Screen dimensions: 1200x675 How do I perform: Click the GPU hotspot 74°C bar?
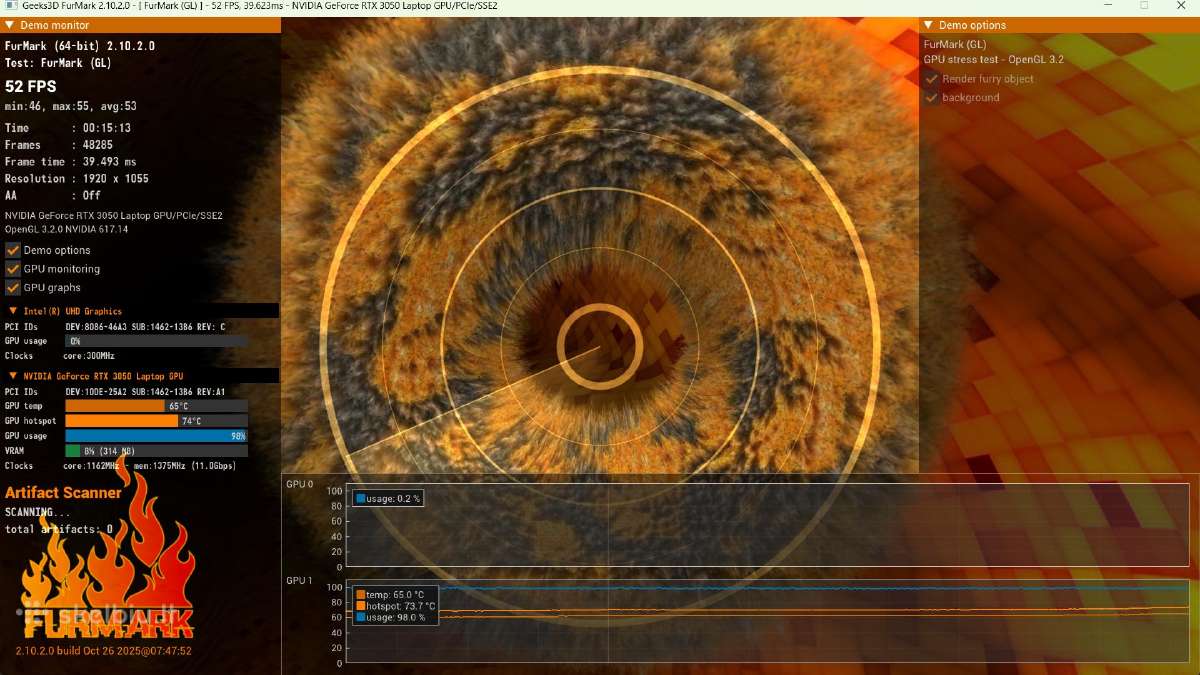pos(156,421)
